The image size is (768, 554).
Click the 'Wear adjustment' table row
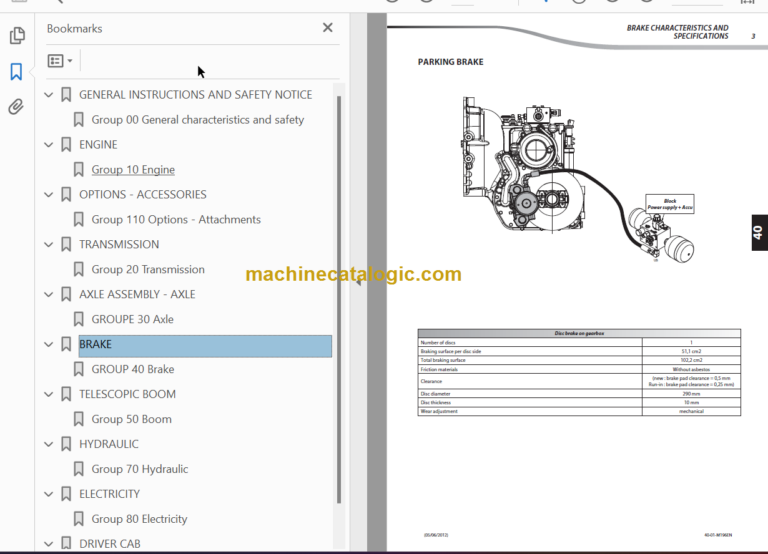[x=579, y=411]
